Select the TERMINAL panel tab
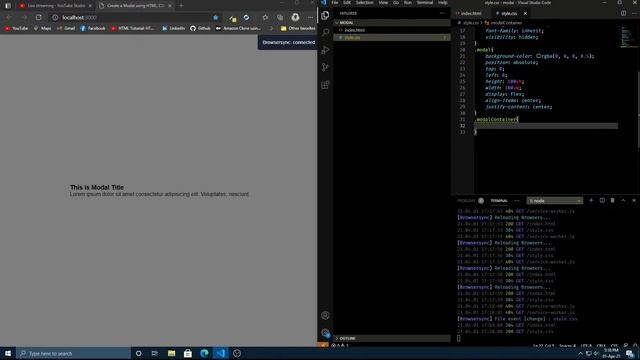The width and height of the screenshot is (640, 360). (x=499, y=201)
